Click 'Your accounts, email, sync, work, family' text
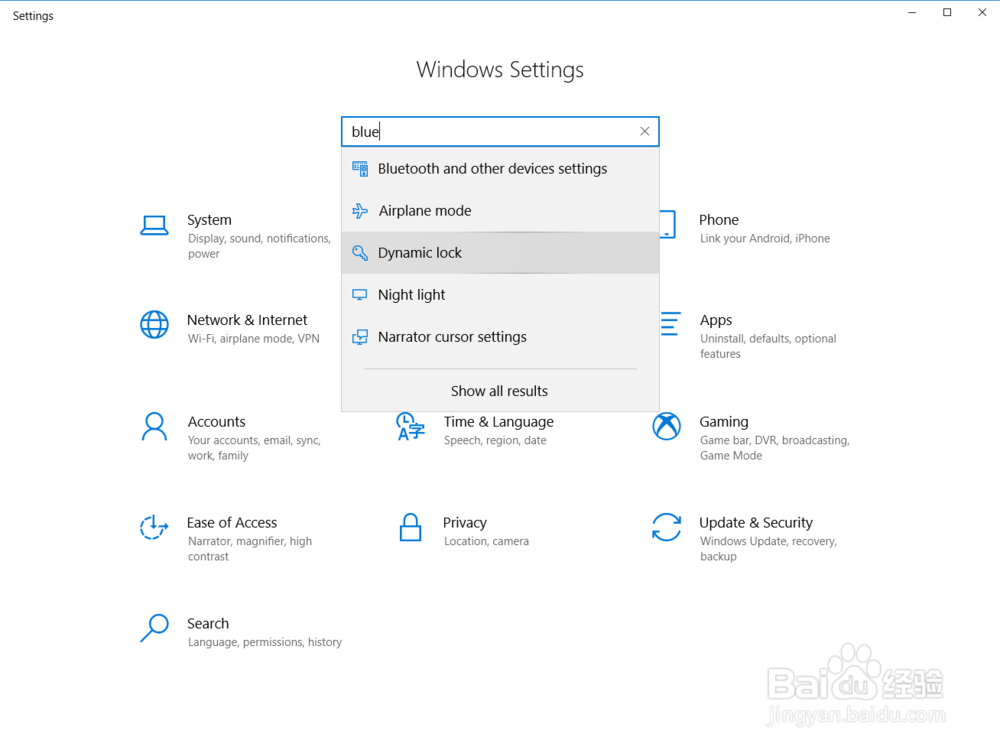 coord(254,448)
